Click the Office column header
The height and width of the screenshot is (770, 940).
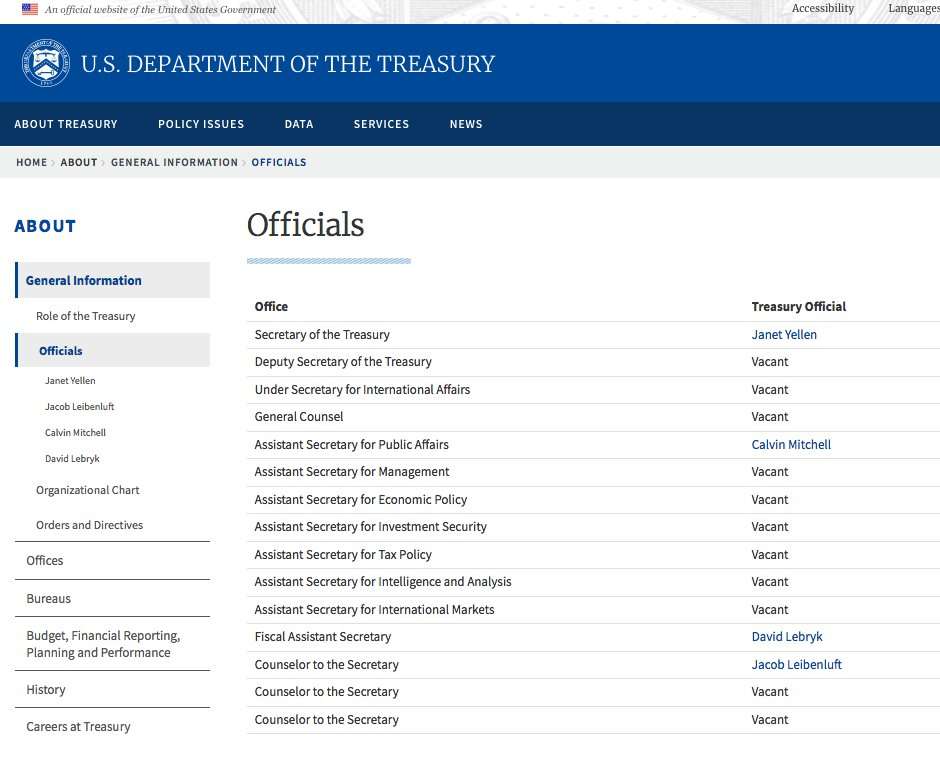coord(272,306)
